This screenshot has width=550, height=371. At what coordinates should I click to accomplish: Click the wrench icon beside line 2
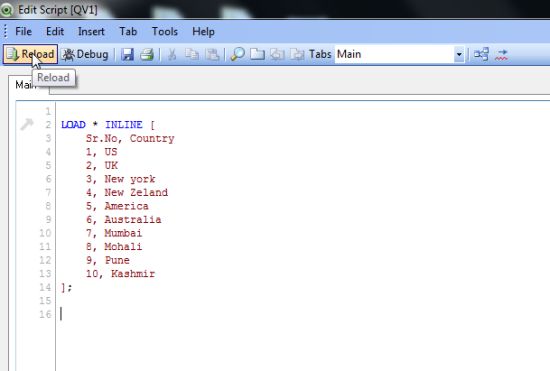[27, 124]
